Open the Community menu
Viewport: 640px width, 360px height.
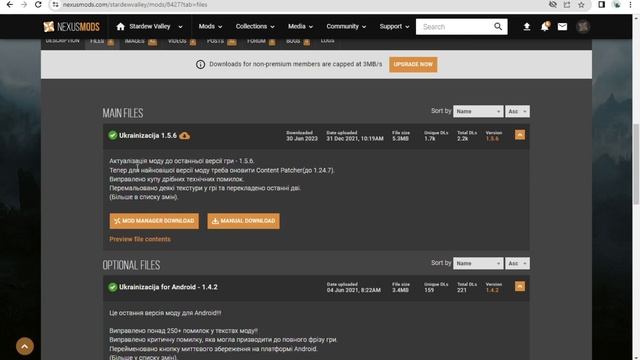[x=346, y=27]
